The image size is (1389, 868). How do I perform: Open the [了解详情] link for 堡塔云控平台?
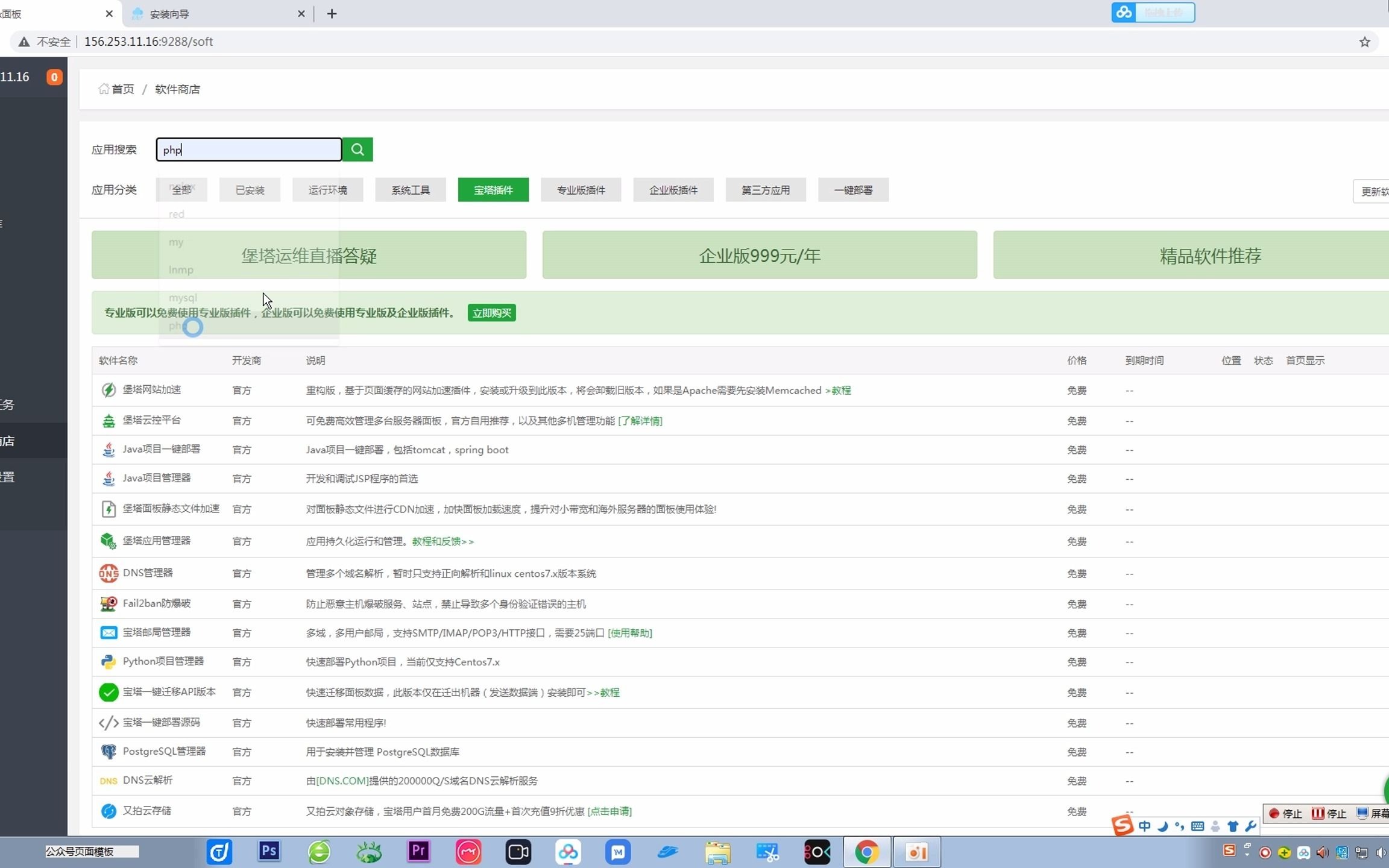coord(640,421)
